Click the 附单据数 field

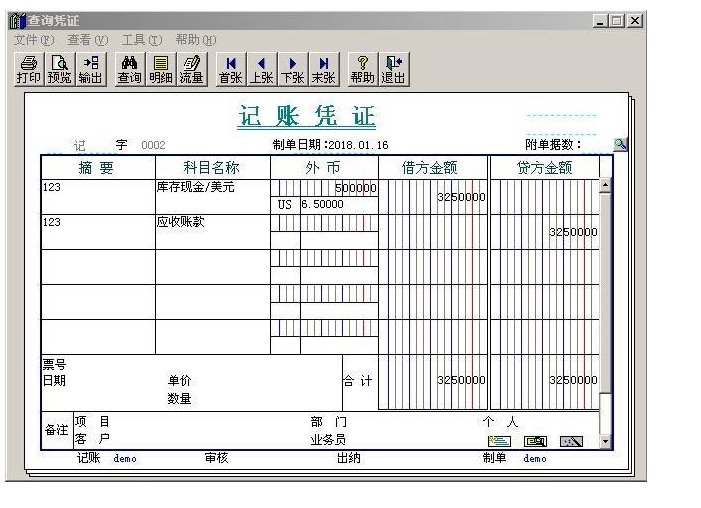[x=554, y=144]
